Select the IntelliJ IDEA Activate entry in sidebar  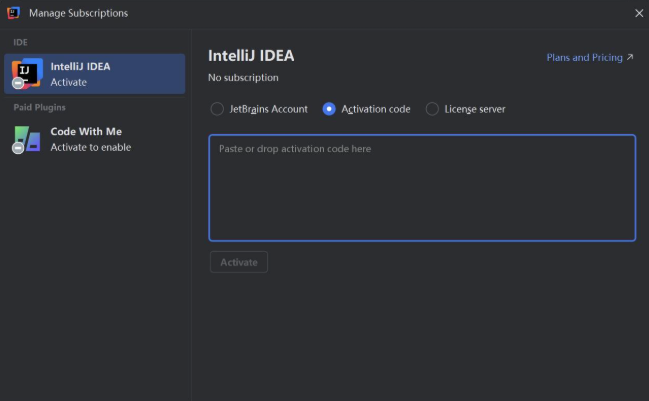95,74
